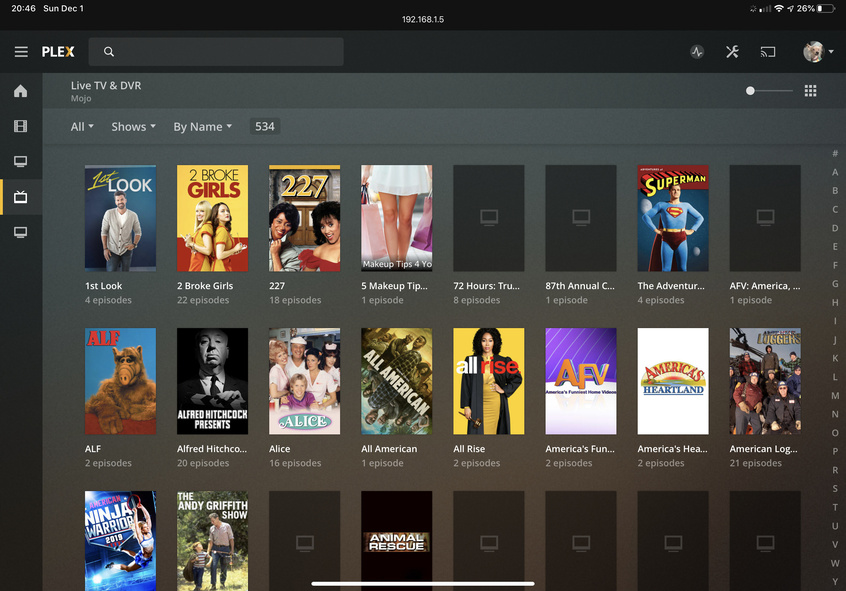Open the All Rise poster
This screenshot has height=591, width=846.
click(489, 381)
